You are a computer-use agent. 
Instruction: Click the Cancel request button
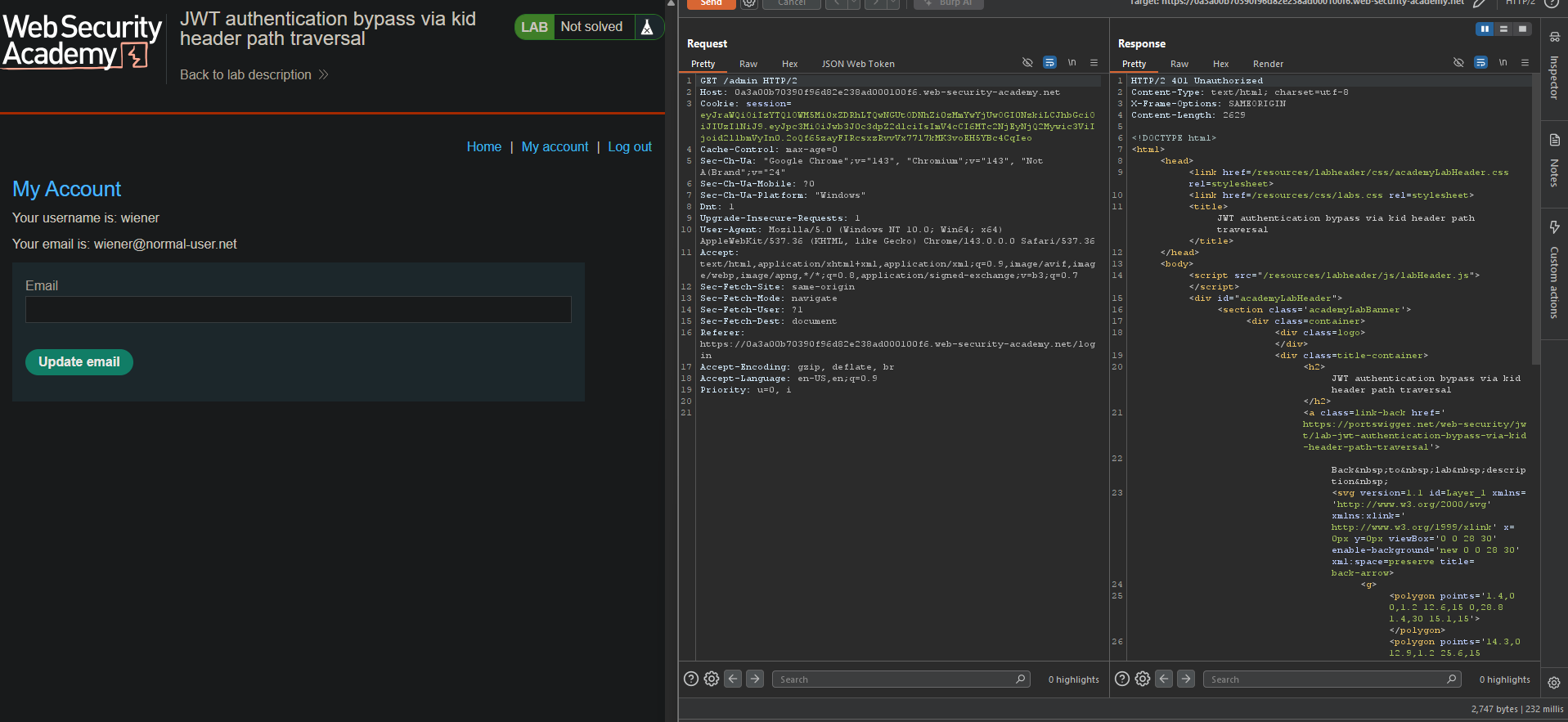pos(792,3)
